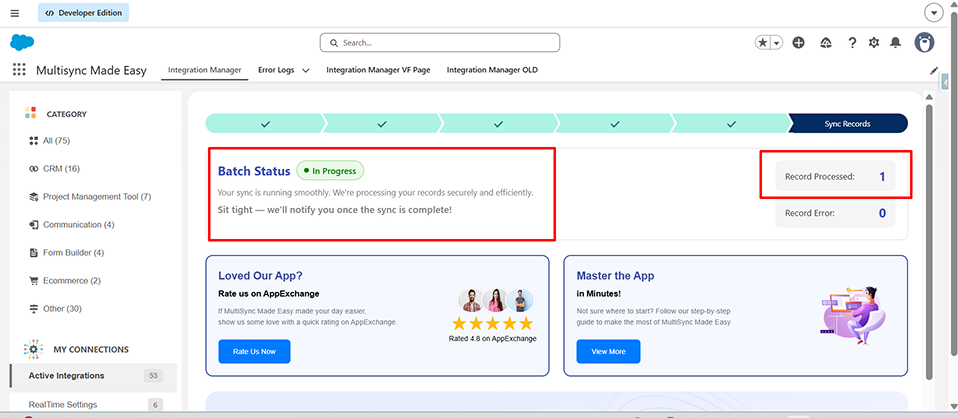This screenshot has height=418, width=958.
Task: Select the Ecommerce (2) category
Action: pos(71,280)
